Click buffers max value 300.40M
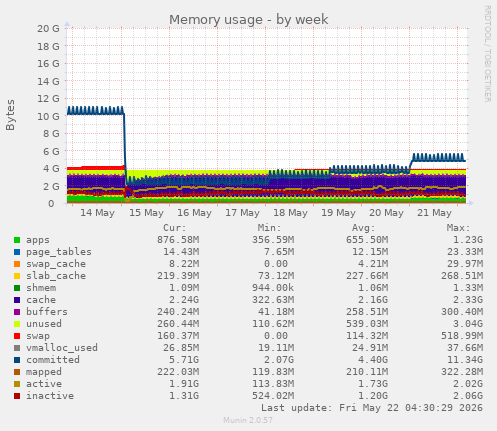 point(462,312)
